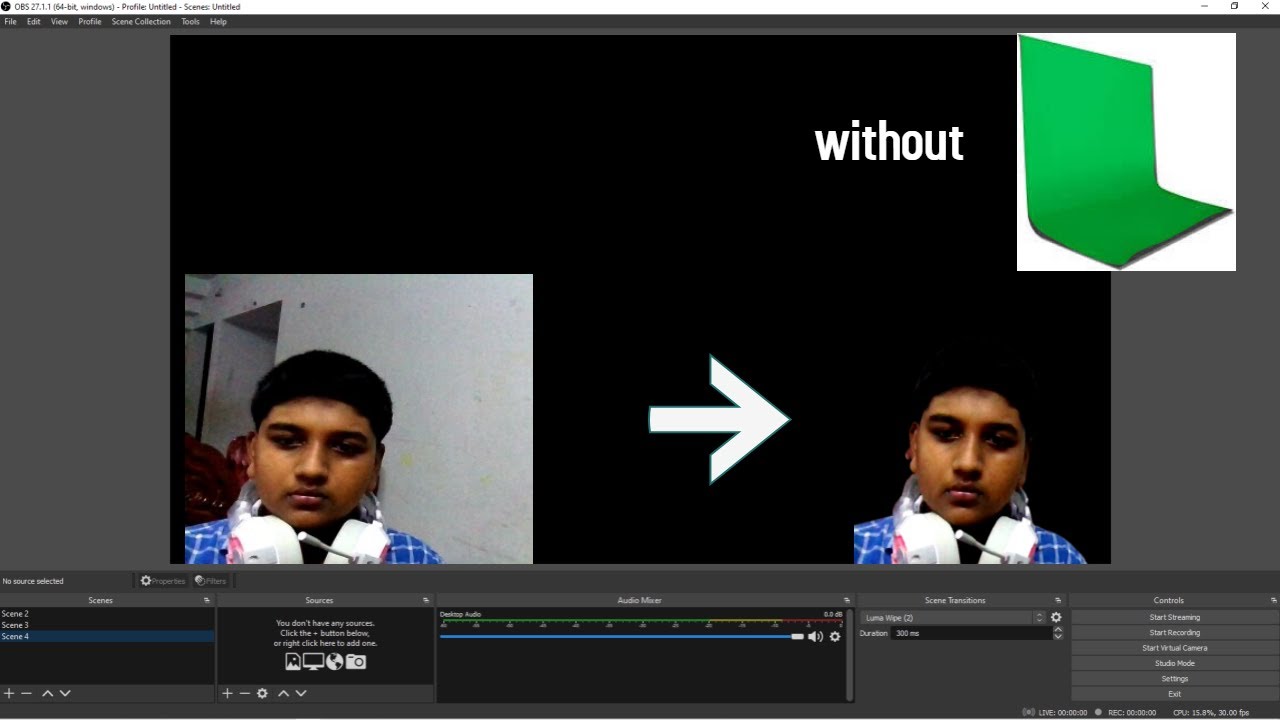
Task: Remove source using Sources minus icon
Action: (x=244, y=693)
